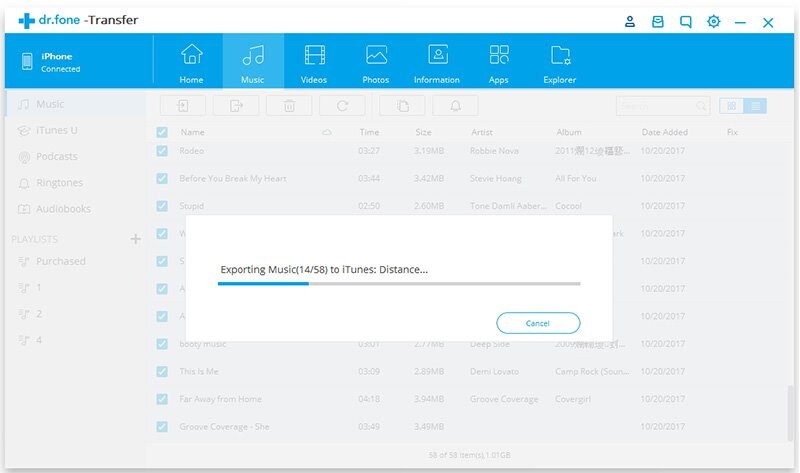Screen dimensions: 800x473
Task: Open the user account icon
Action: (x=630, y=21)
